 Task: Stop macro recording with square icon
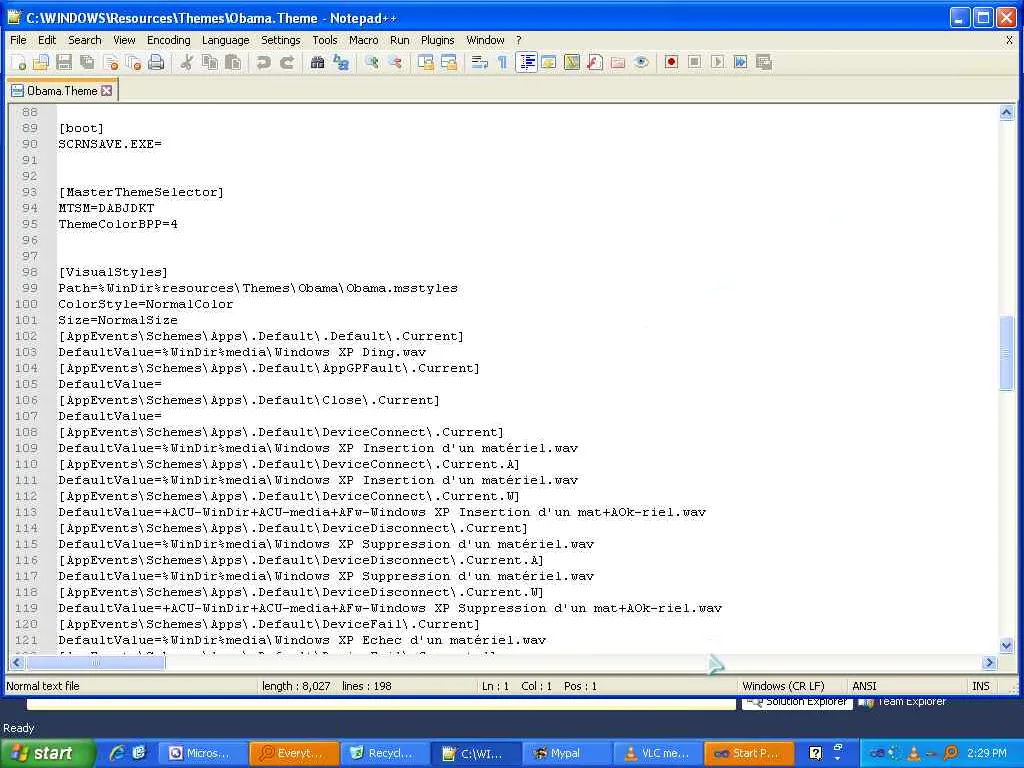click(695, 62)
